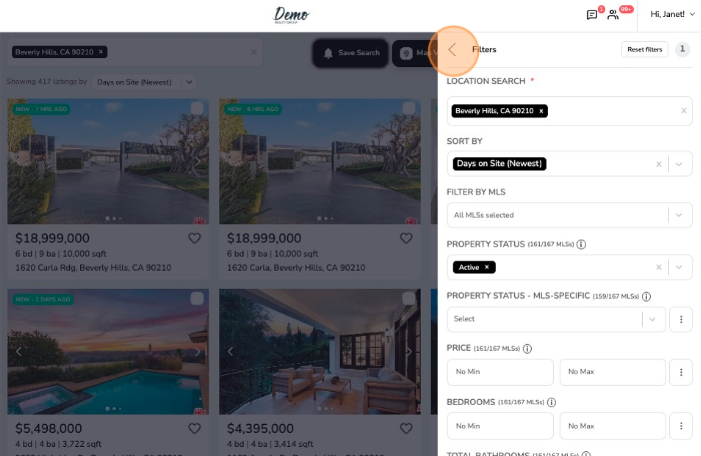Select the checkbox on the pool listing
This screenshot has width=701, height=456.
coord(197,298)
